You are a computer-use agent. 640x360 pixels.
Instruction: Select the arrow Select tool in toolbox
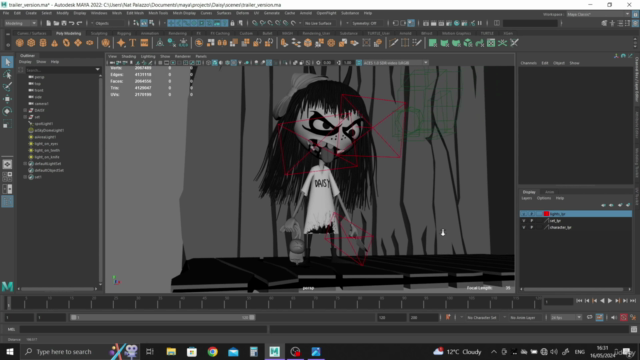coord(7,62)
